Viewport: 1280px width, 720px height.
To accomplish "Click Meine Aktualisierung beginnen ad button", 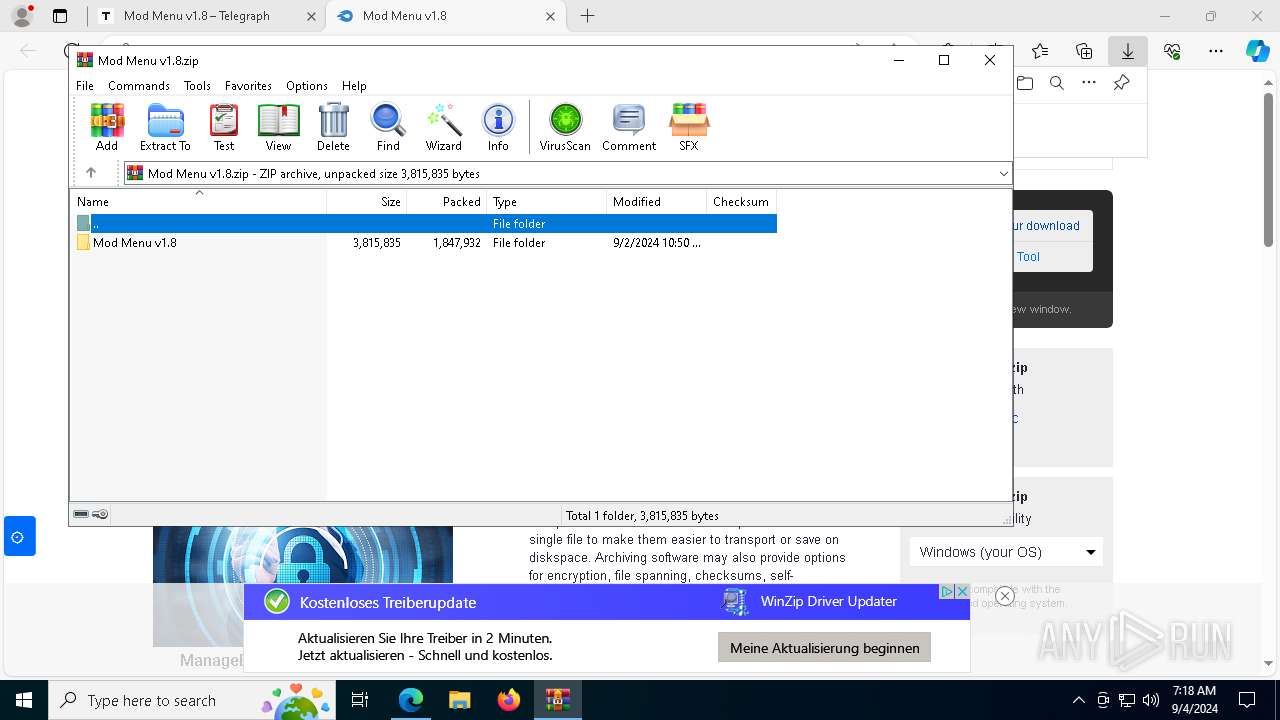I will [x=825, y=648].
